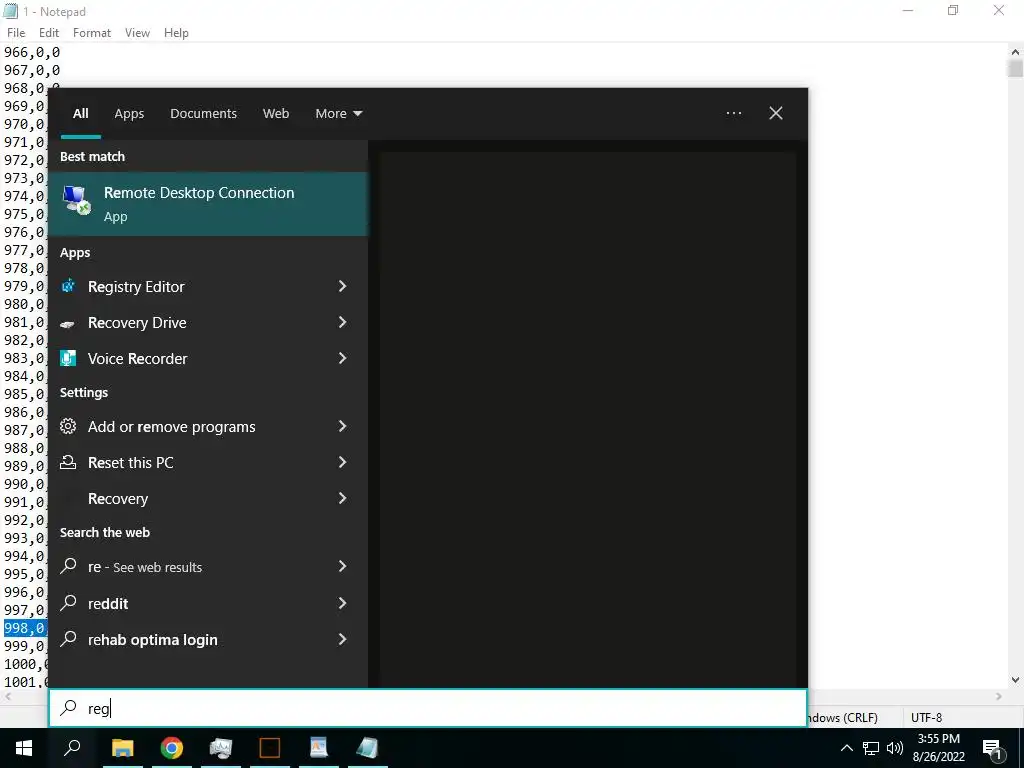The height and width of the screenshot is (768, 1024).
Task: Click the search input box containing reg
Action: click(x=428, y=708)
